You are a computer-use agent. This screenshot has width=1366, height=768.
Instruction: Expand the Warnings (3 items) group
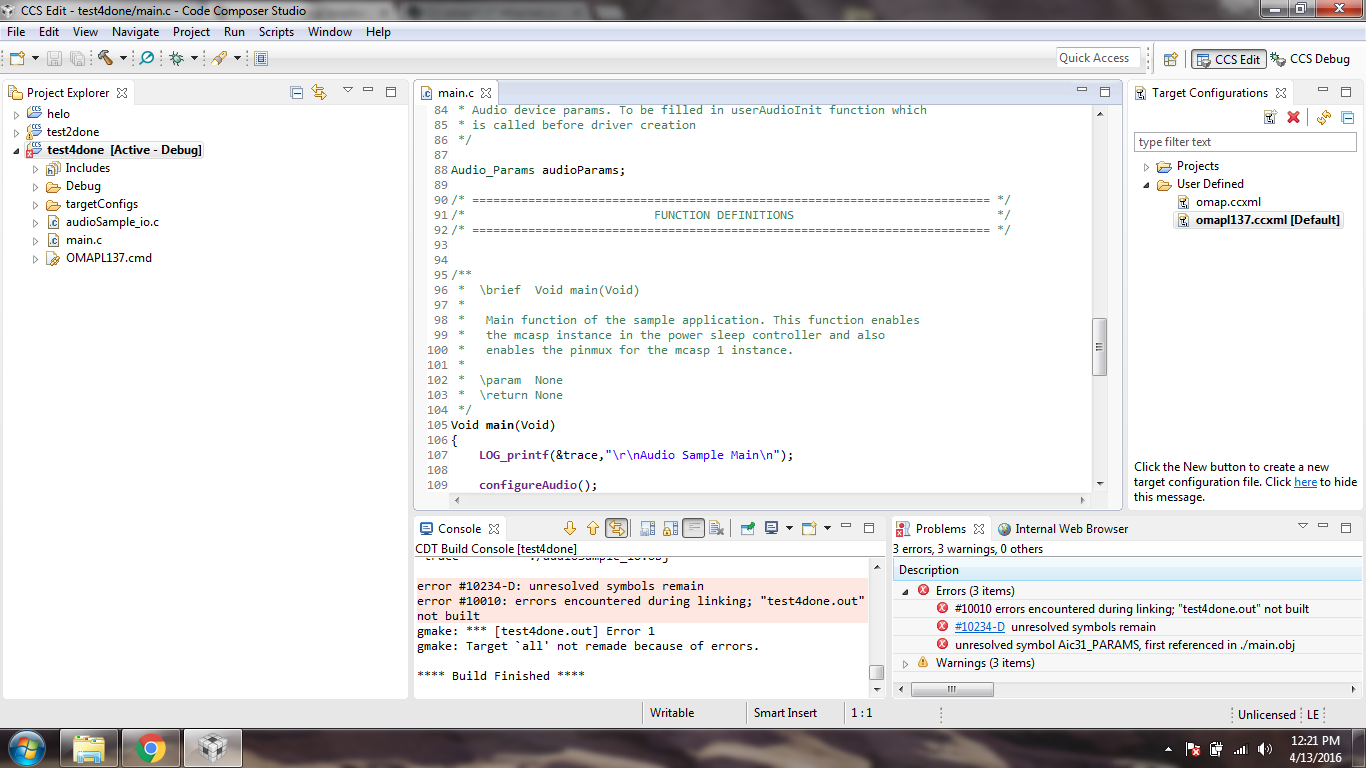click(906, 663)
